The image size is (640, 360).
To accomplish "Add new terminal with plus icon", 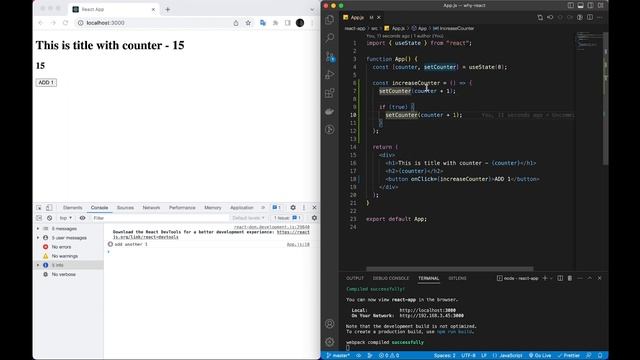I will pyautogui.click(x=544, y=278).
